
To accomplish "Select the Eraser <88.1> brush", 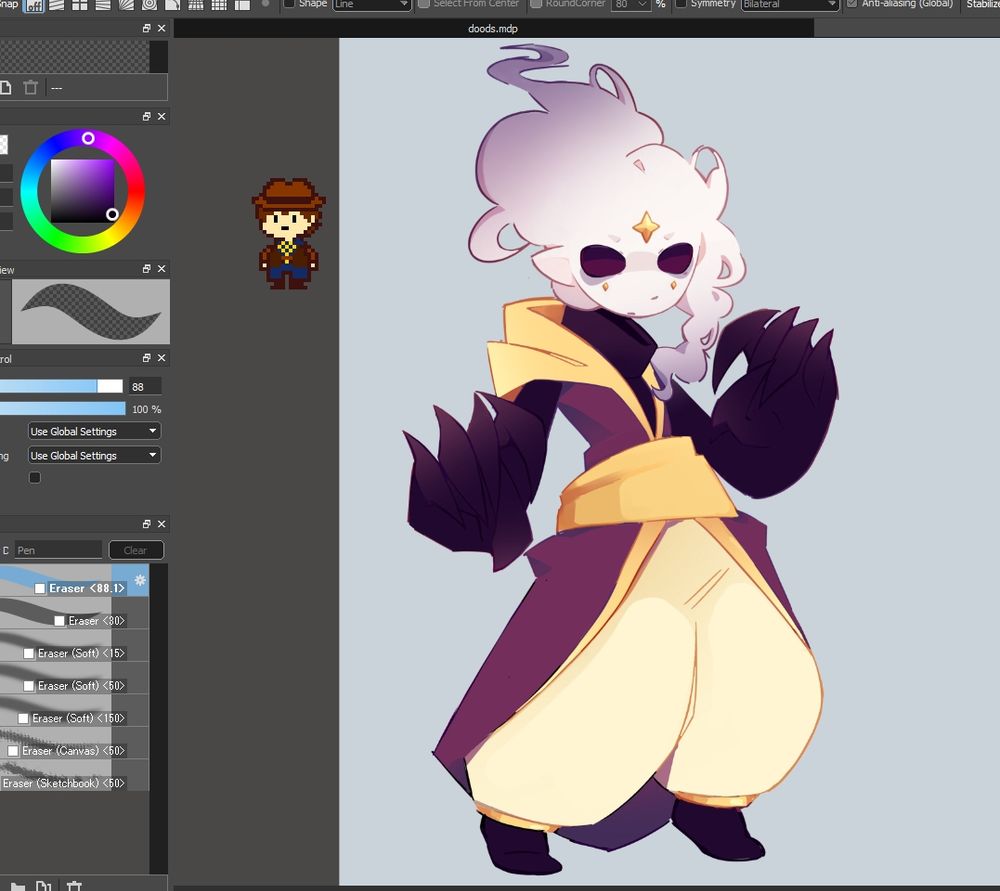I will click(x=74, y=580).
